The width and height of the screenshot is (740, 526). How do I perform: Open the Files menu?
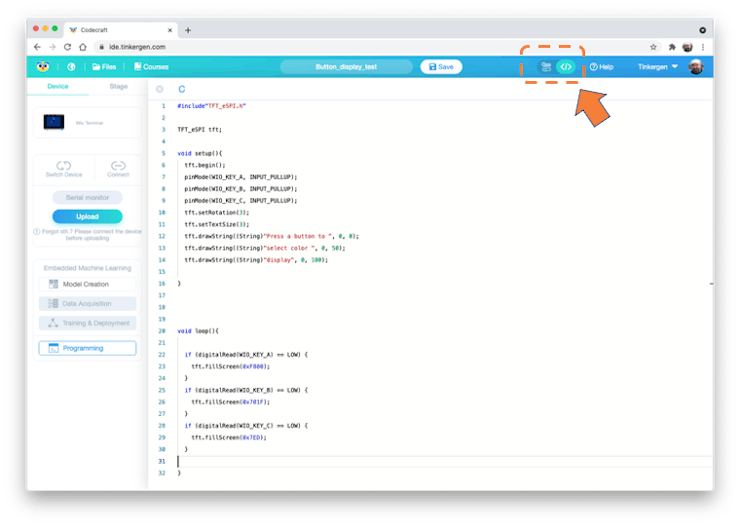coord(104,67)
